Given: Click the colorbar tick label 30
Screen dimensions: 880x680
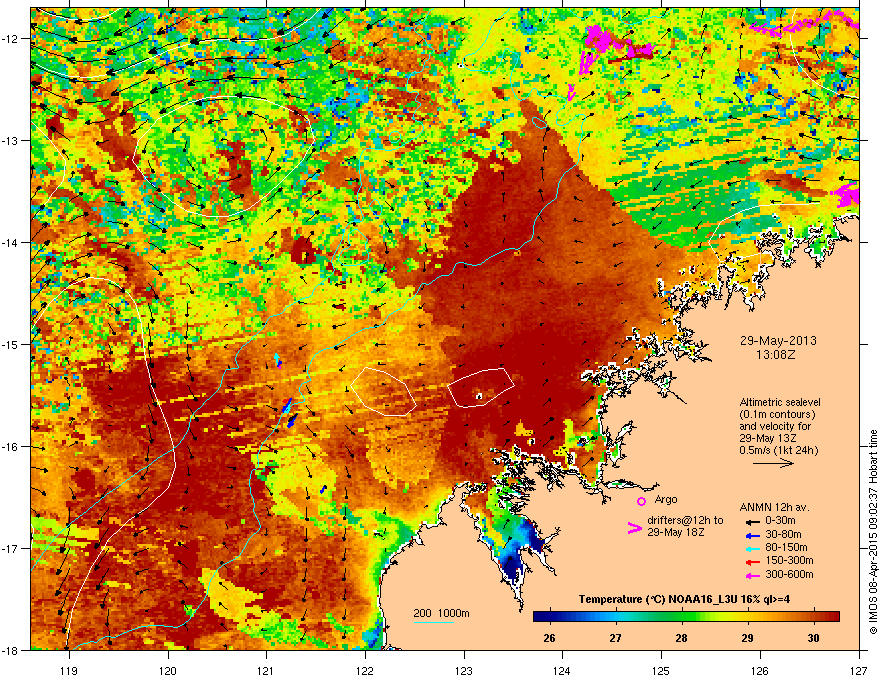Looking at the screenshot, I should click(x=813, y=638).
